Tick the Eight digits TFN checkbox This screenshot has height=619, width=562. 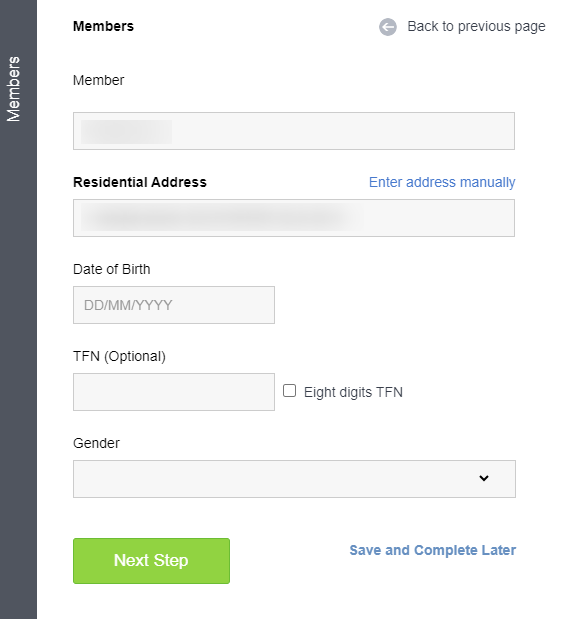289,391
